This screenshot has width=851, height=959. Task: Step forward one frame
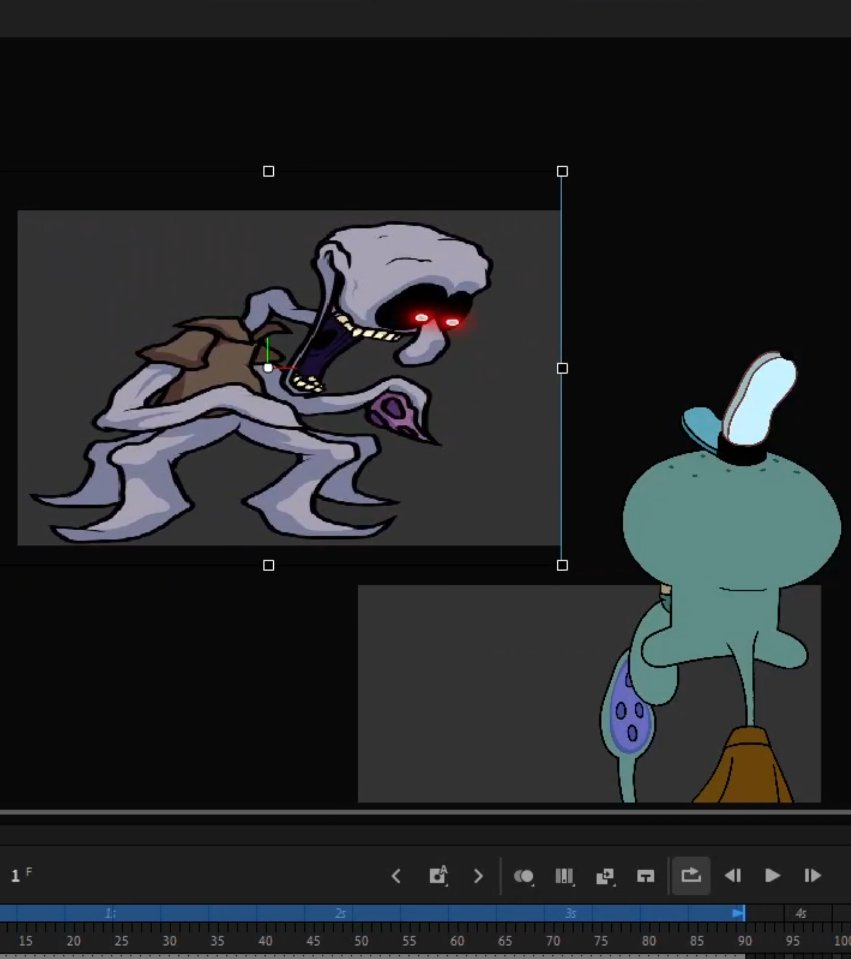pyautogui.click(x=812, y=876)
